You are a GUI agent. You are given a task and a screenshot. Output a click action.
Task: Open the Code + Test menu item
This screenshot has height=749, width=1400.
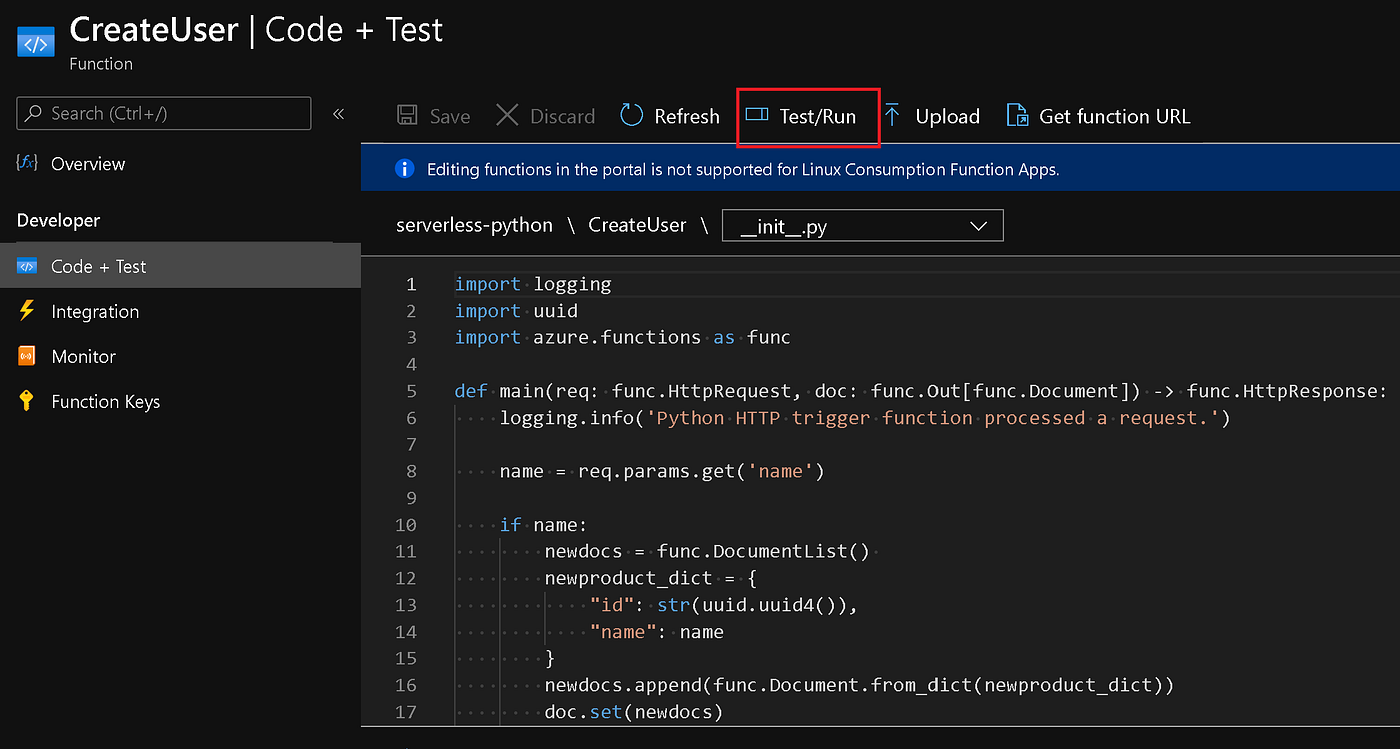(98, 267)
